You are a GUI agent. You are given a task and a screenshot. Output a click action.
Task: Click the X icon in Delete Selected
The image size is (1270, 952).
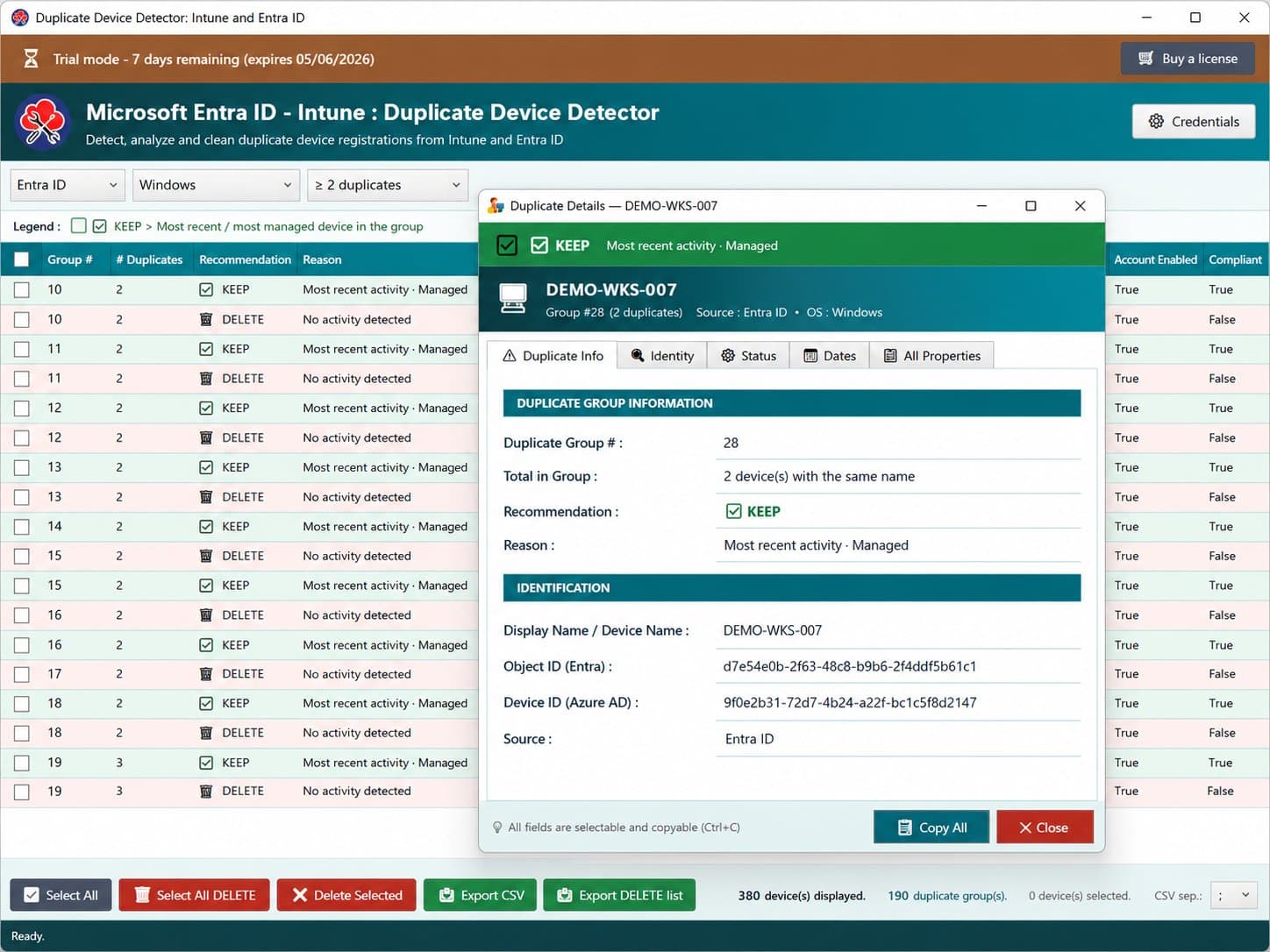tap(300, 895)
